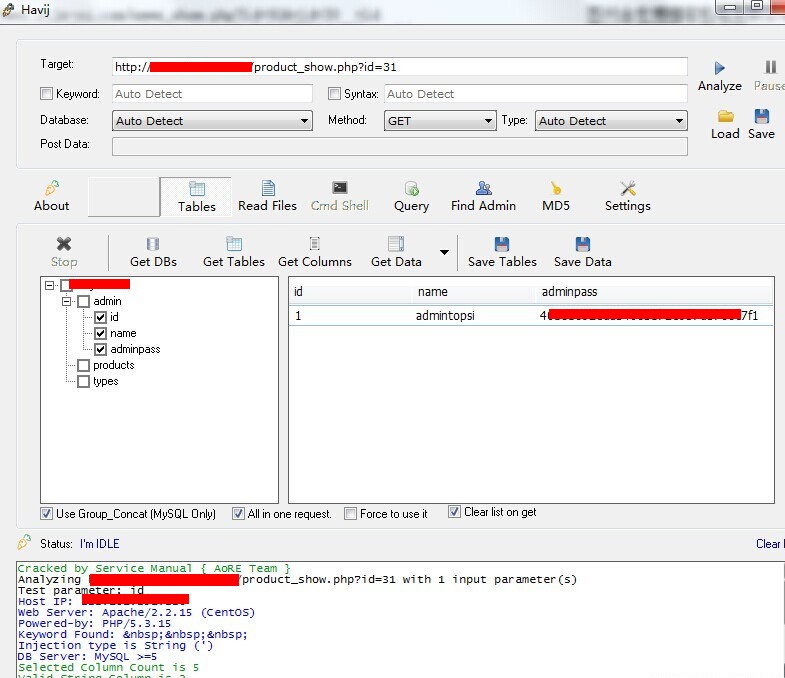Open the Get Data dropdown arrow
The image size is (785, 678).
coord(444,252)
